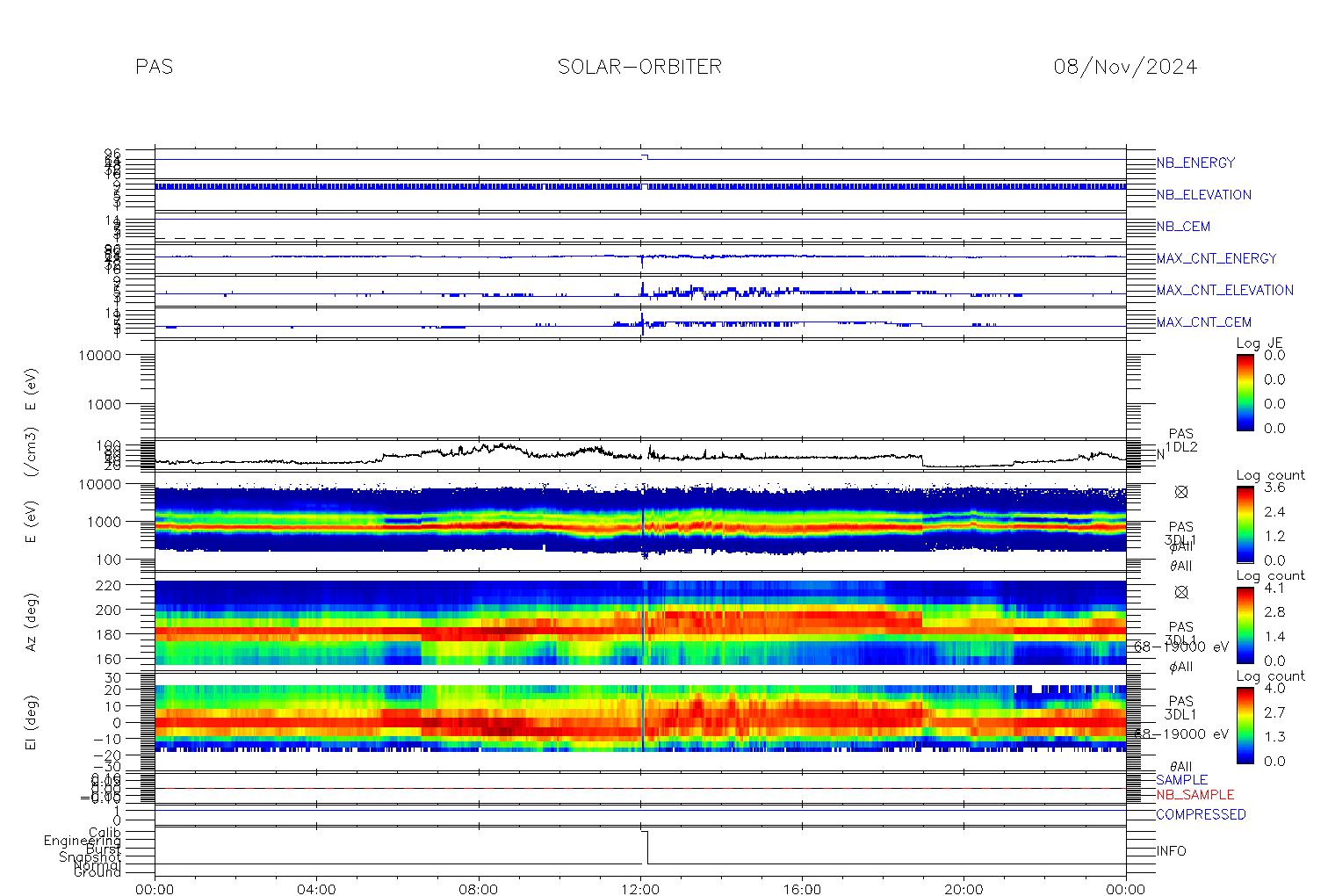Viewport: 1328px width, 896px height.
Task: Select the MAX_CNT_ELEVATION label
Action: click(1224, 290)
